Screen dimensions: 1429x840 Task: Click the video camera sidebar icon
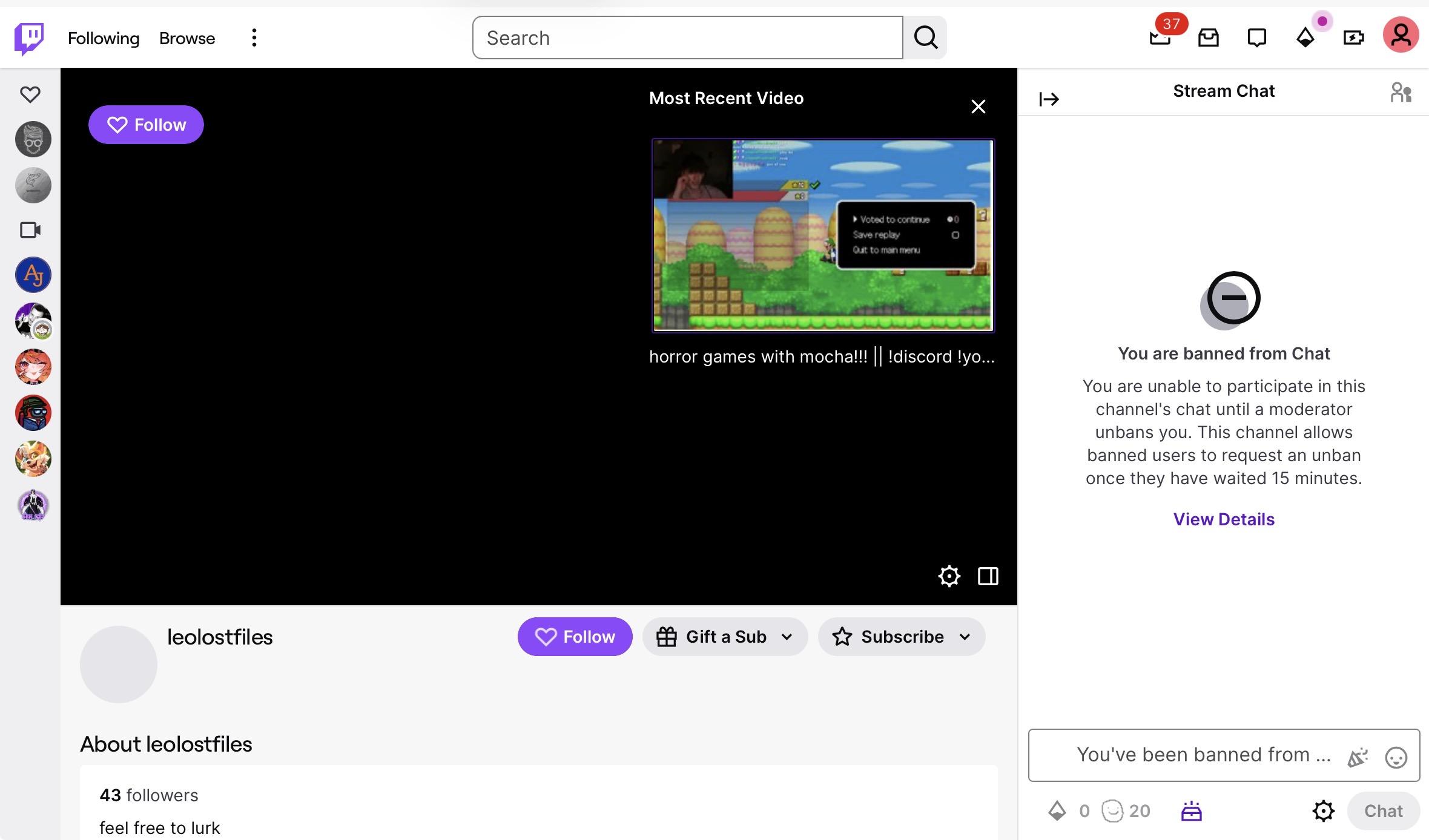30,230
